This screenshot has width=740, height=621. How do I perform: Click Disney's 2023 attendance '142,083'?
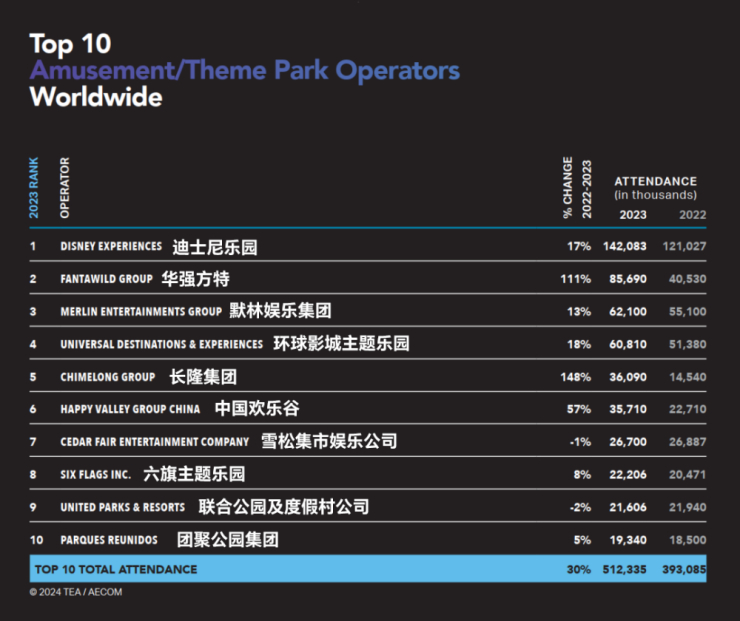coord(624,246)
